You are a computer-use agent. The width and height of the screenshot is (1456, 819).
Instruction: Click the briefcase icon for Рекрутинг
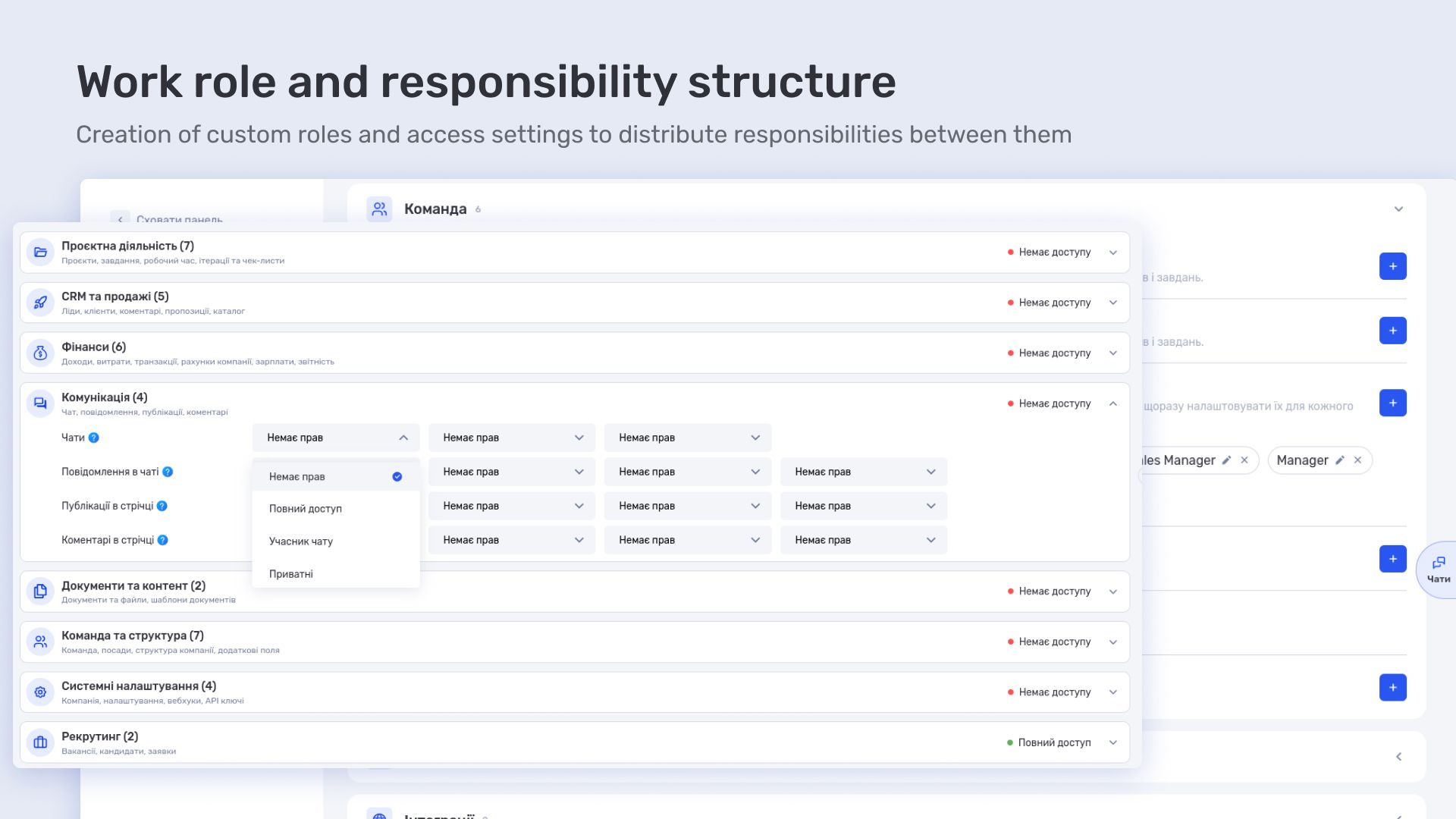click(x=40, y=742)
